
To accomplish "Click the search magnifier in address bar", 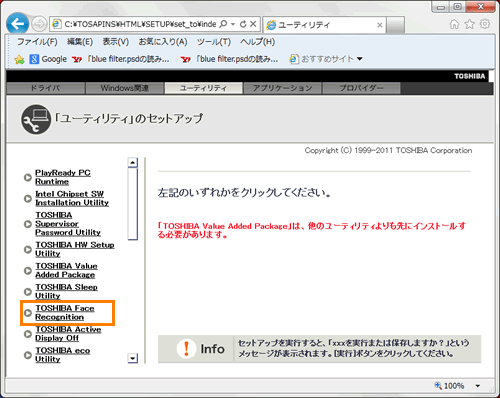I will pyautogui.click(x=223, y=24).
